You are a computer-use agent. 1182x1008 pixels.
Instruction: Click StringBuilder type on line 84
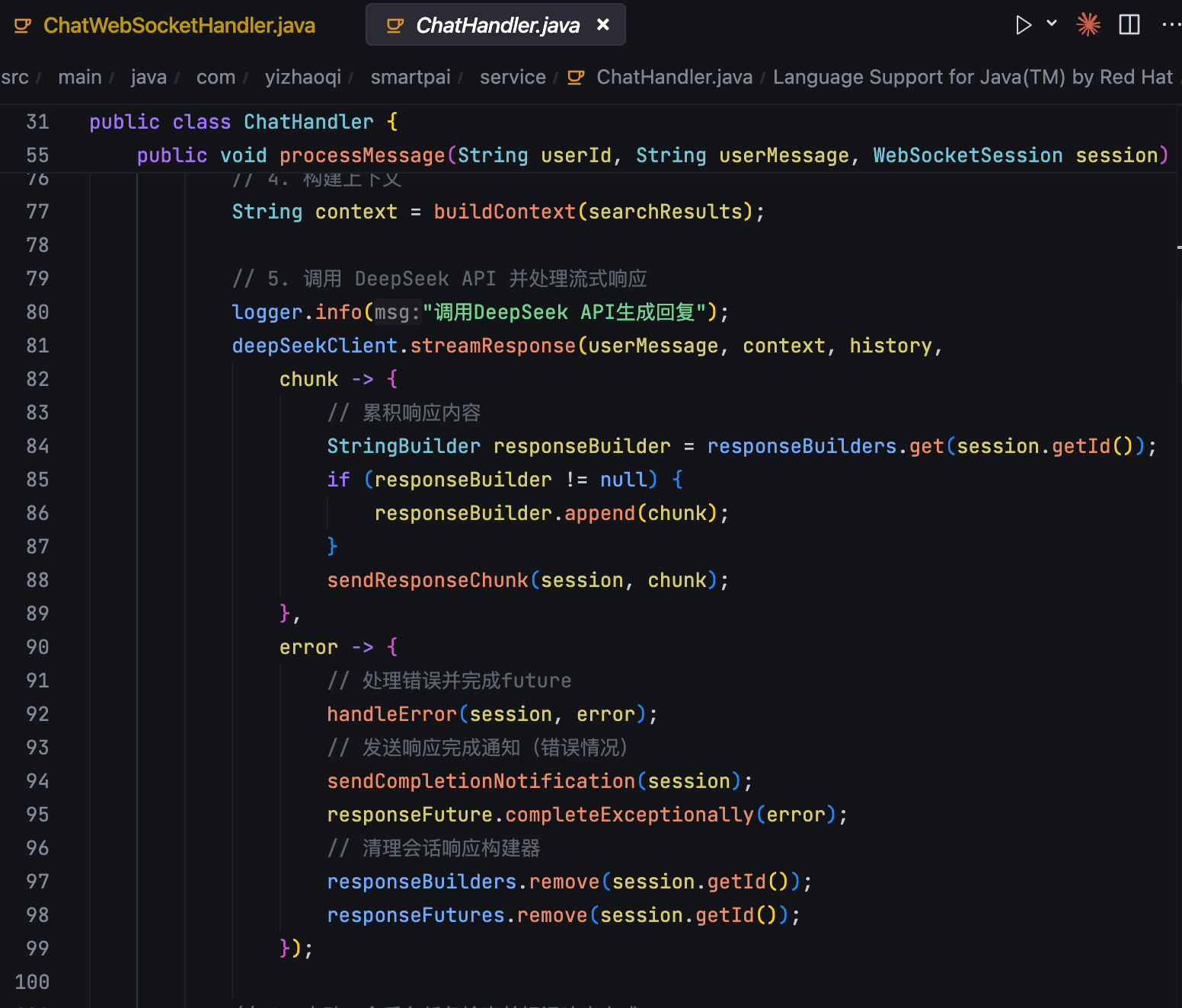pos(404,446)
